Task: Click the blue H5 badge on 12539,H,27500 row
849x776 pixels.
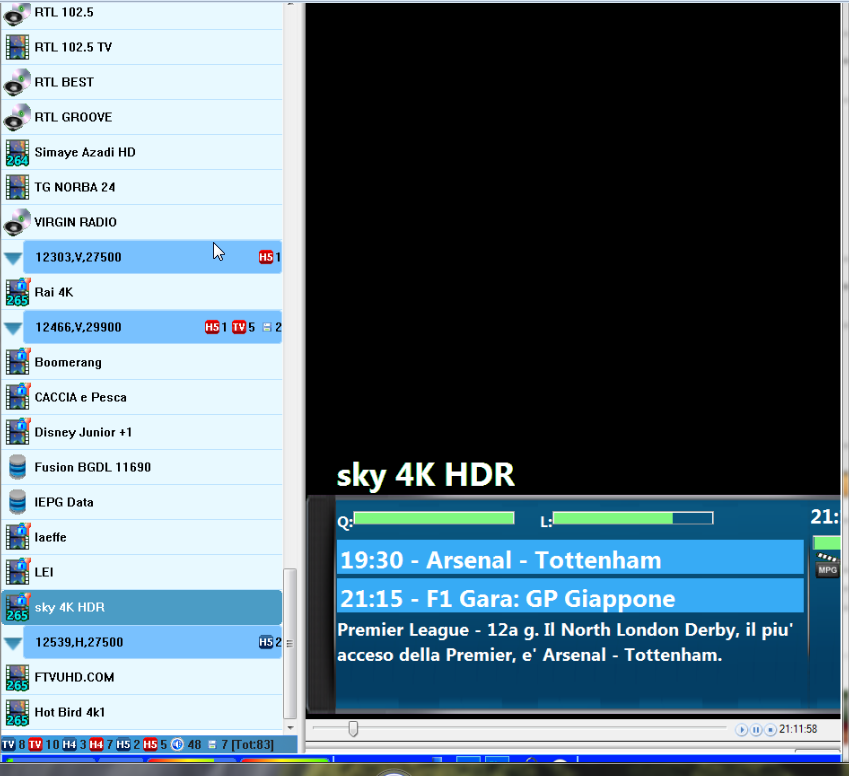Action: (x=266, y=642)
